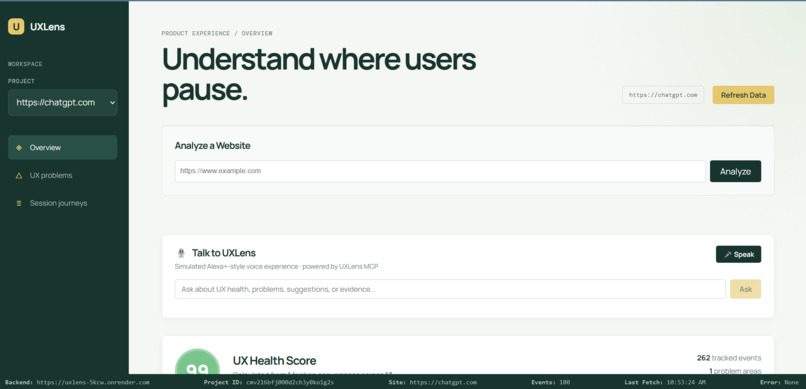
Task: Click the 262 tracked events text
Action: [729, 358]
